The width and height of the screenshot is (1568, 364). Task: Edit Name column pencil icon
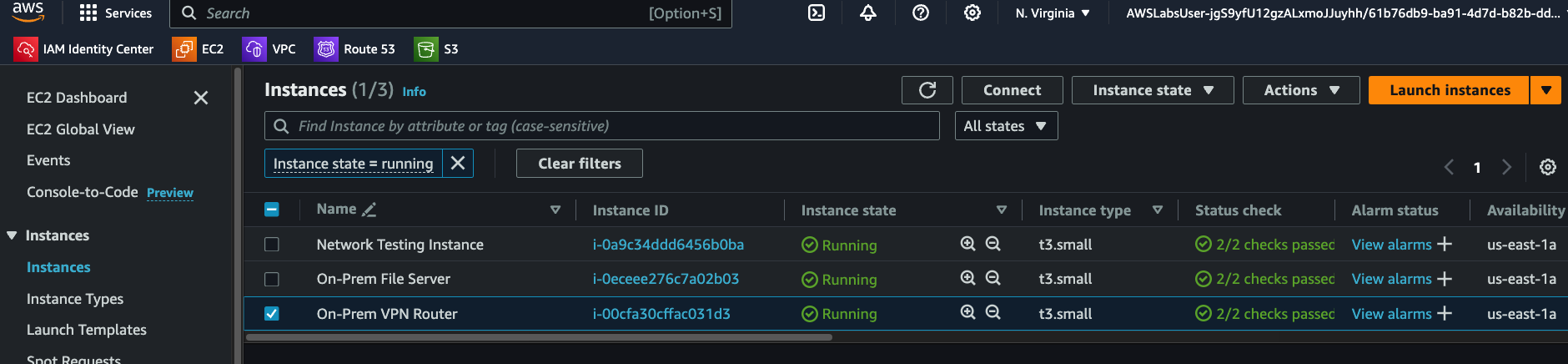point(369,210)
